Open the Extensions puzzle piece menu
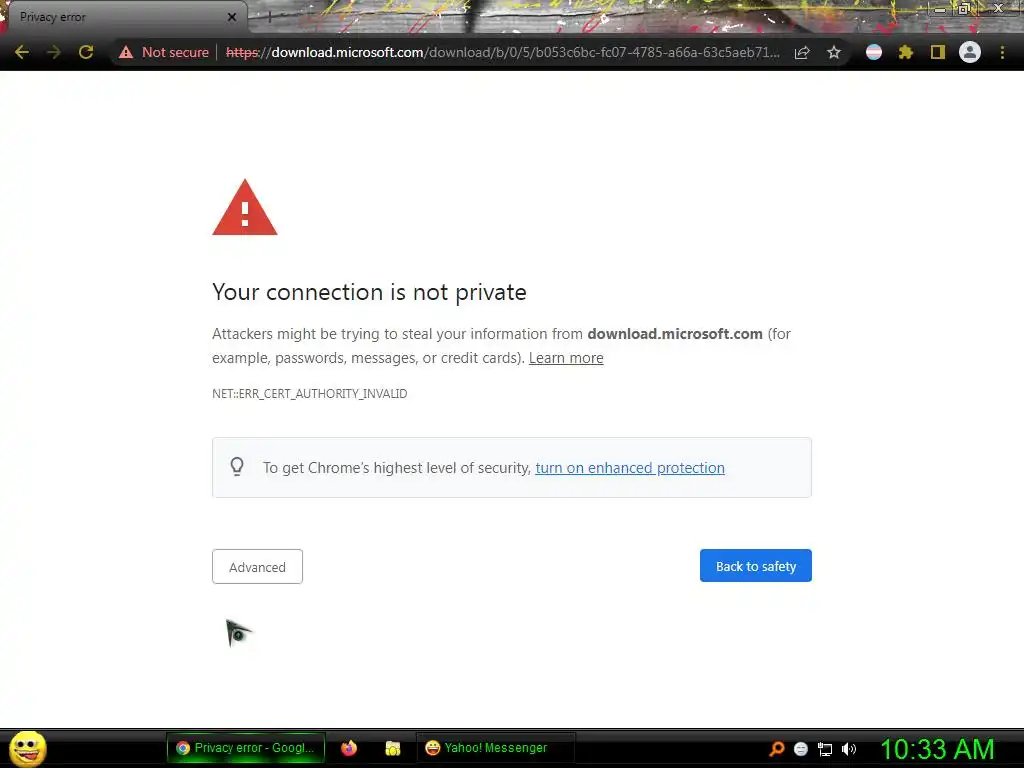 click(905, 52)
